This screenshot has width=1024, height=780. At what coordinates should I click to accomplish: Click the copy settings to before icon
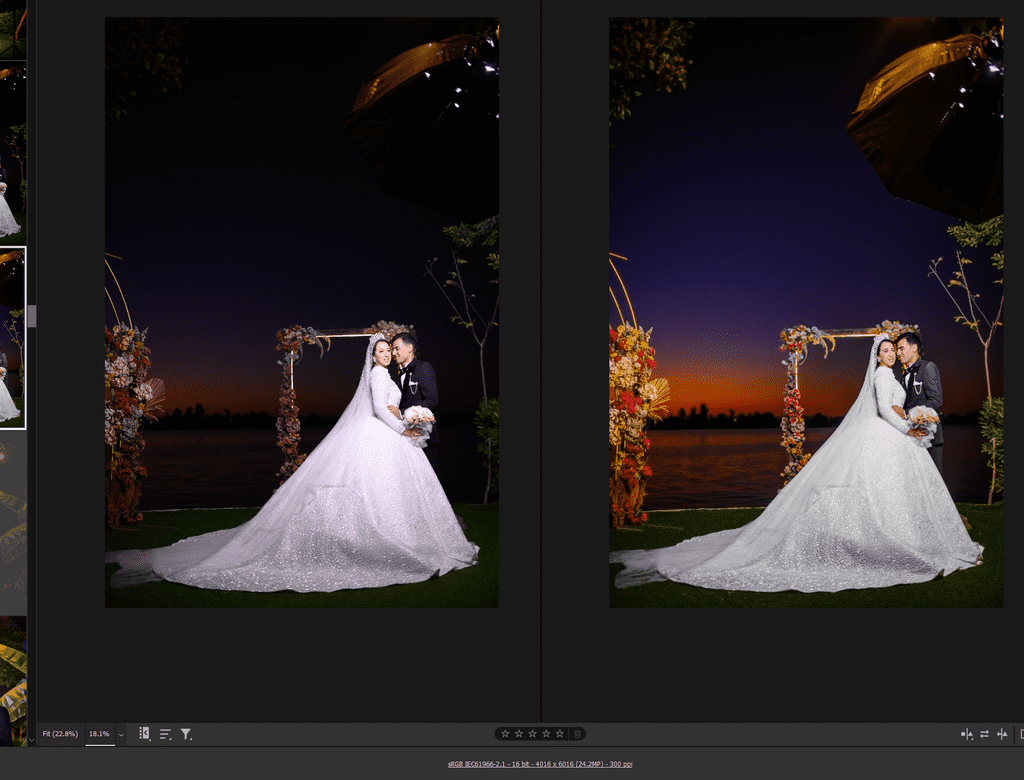tap(1002, 734)
